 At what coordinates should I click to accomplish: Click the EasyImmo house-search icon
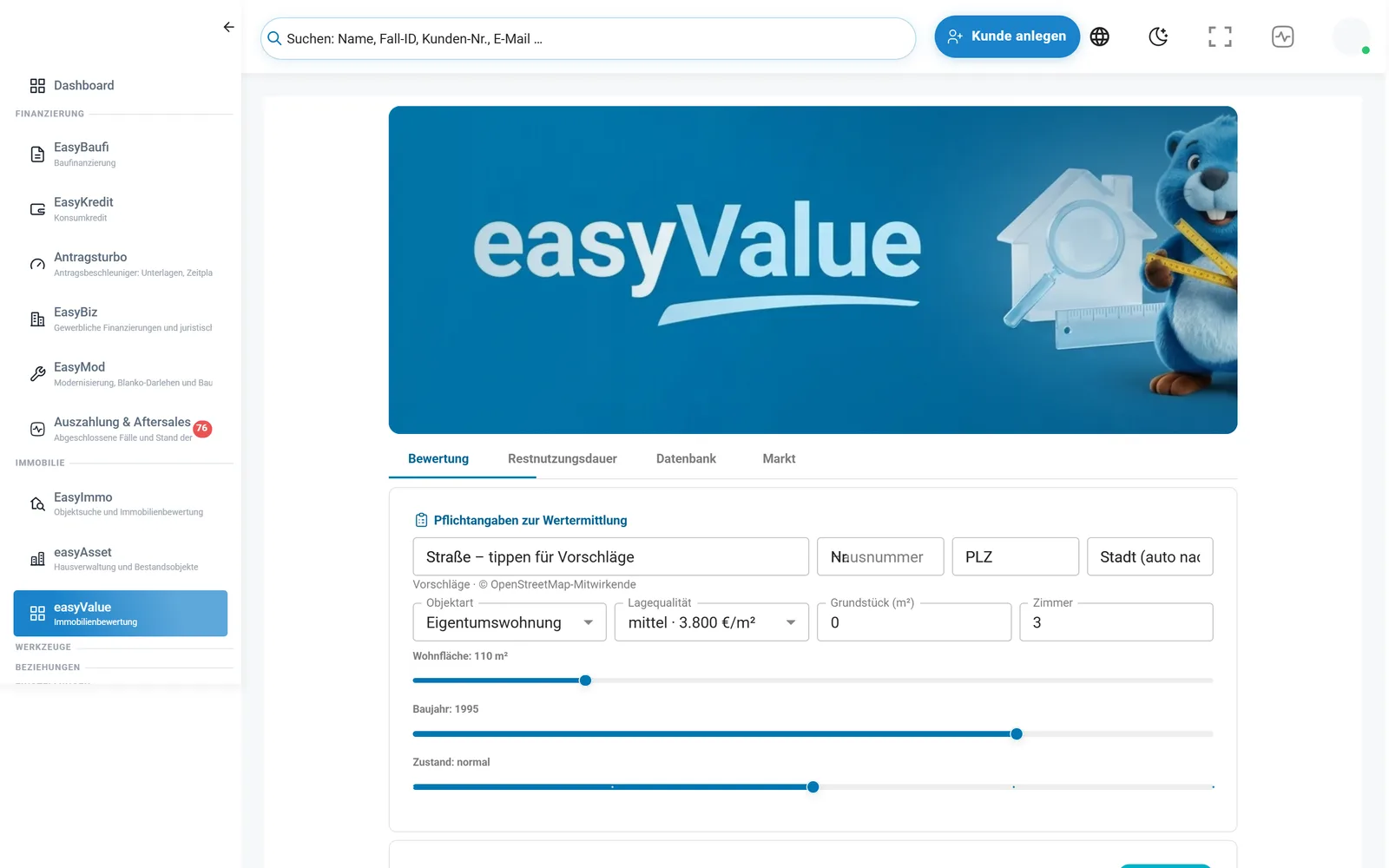point(37,504)
